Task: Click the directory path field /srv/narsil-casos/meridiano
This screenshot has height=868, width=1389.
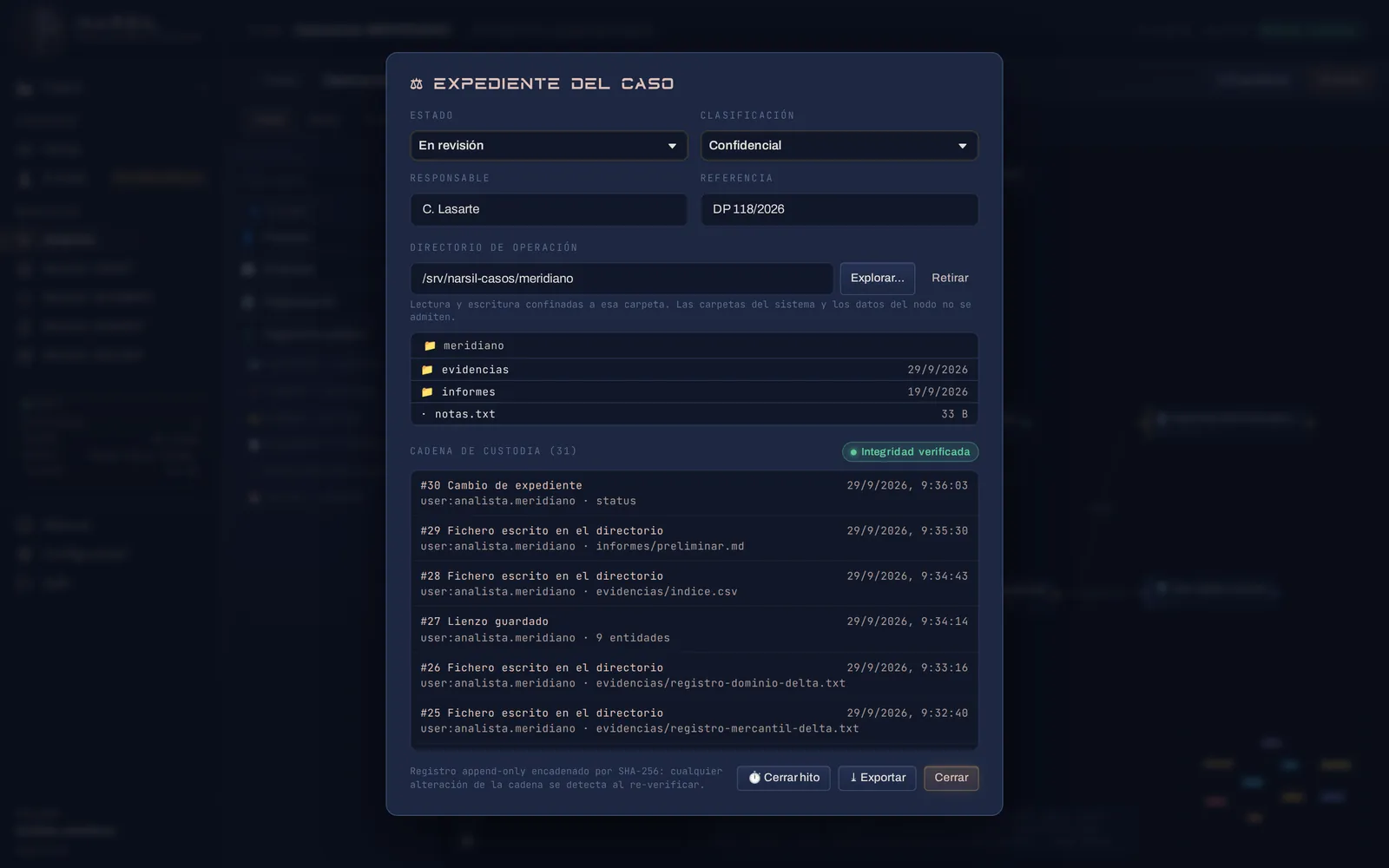Action: pos(622,279)
